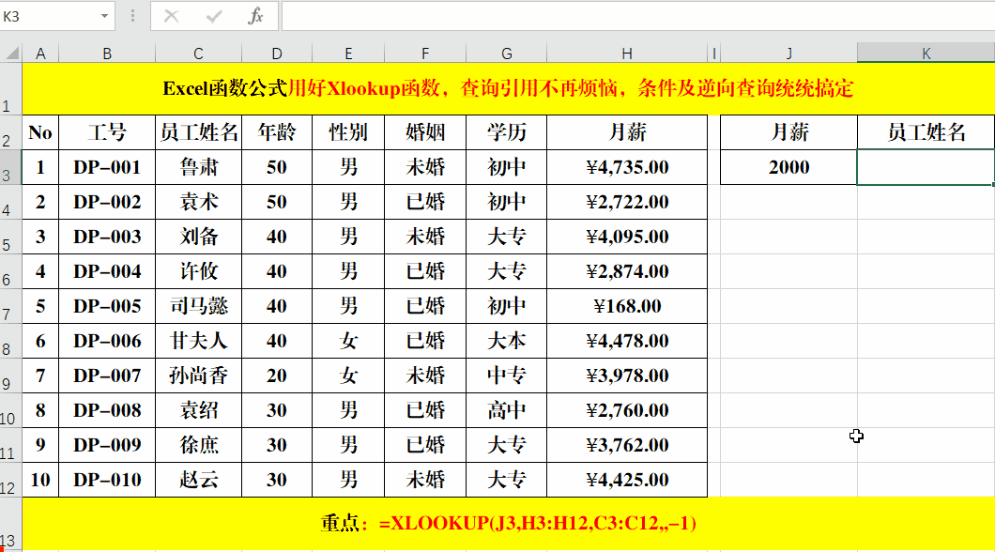Click the name cell 刘备
Screen dimensions: 995x552
tap(199, 237)
